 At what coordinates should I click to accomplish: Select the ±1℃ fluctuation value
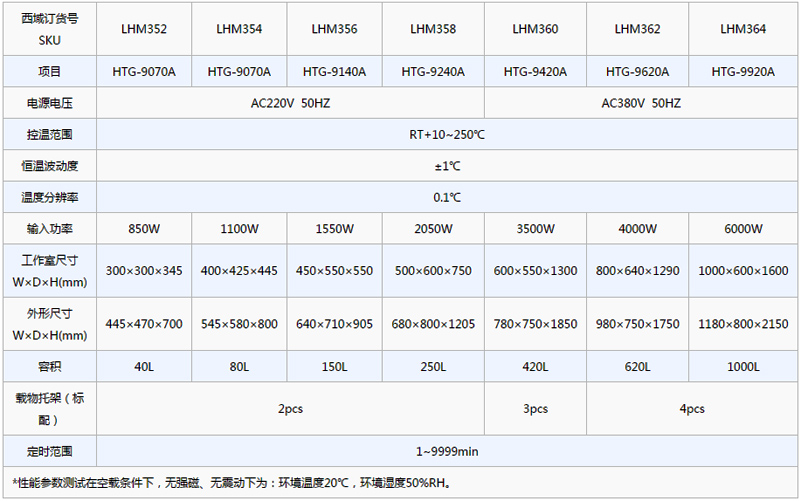(447, 166)
